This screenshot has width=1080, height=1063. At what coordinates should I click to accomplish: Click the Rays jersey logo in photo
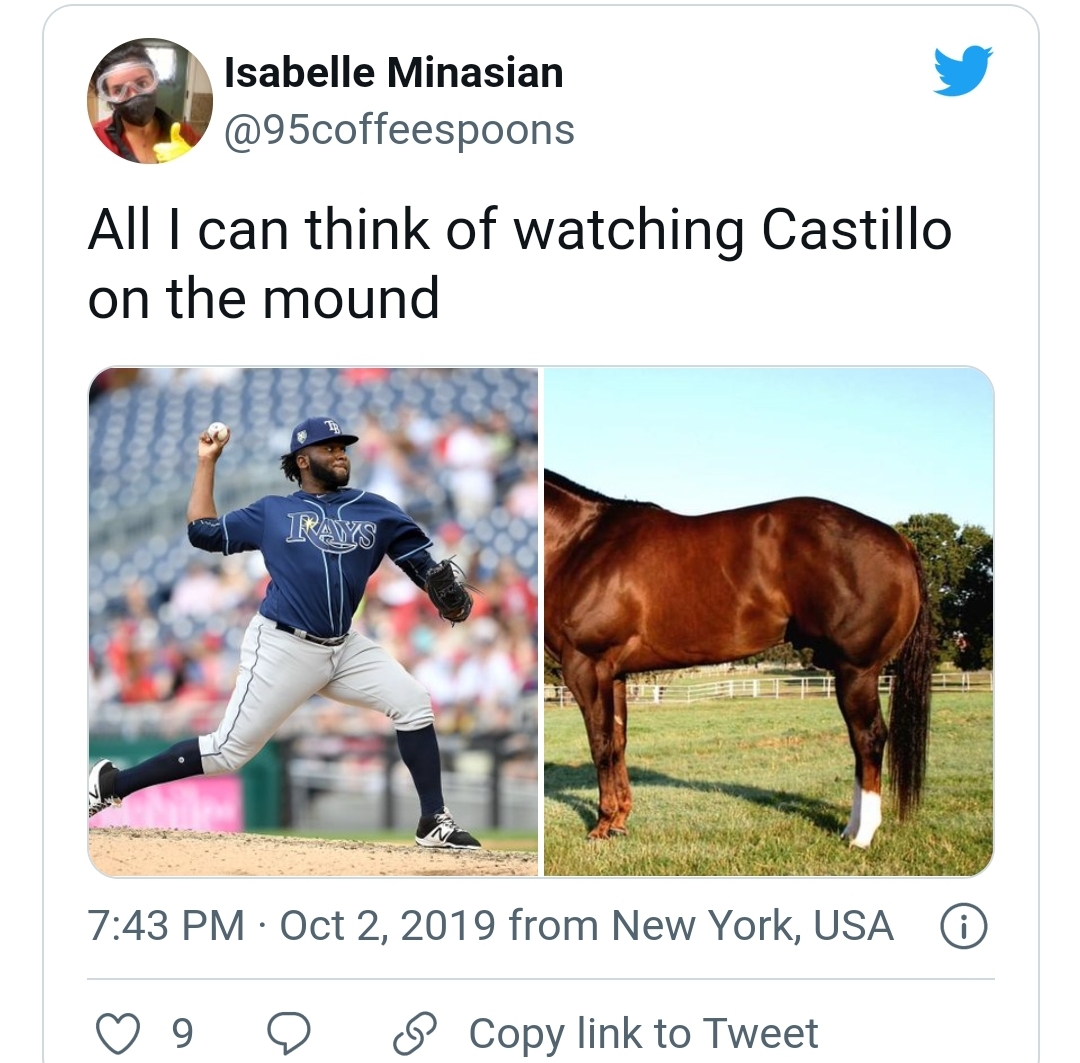point(332,531)
